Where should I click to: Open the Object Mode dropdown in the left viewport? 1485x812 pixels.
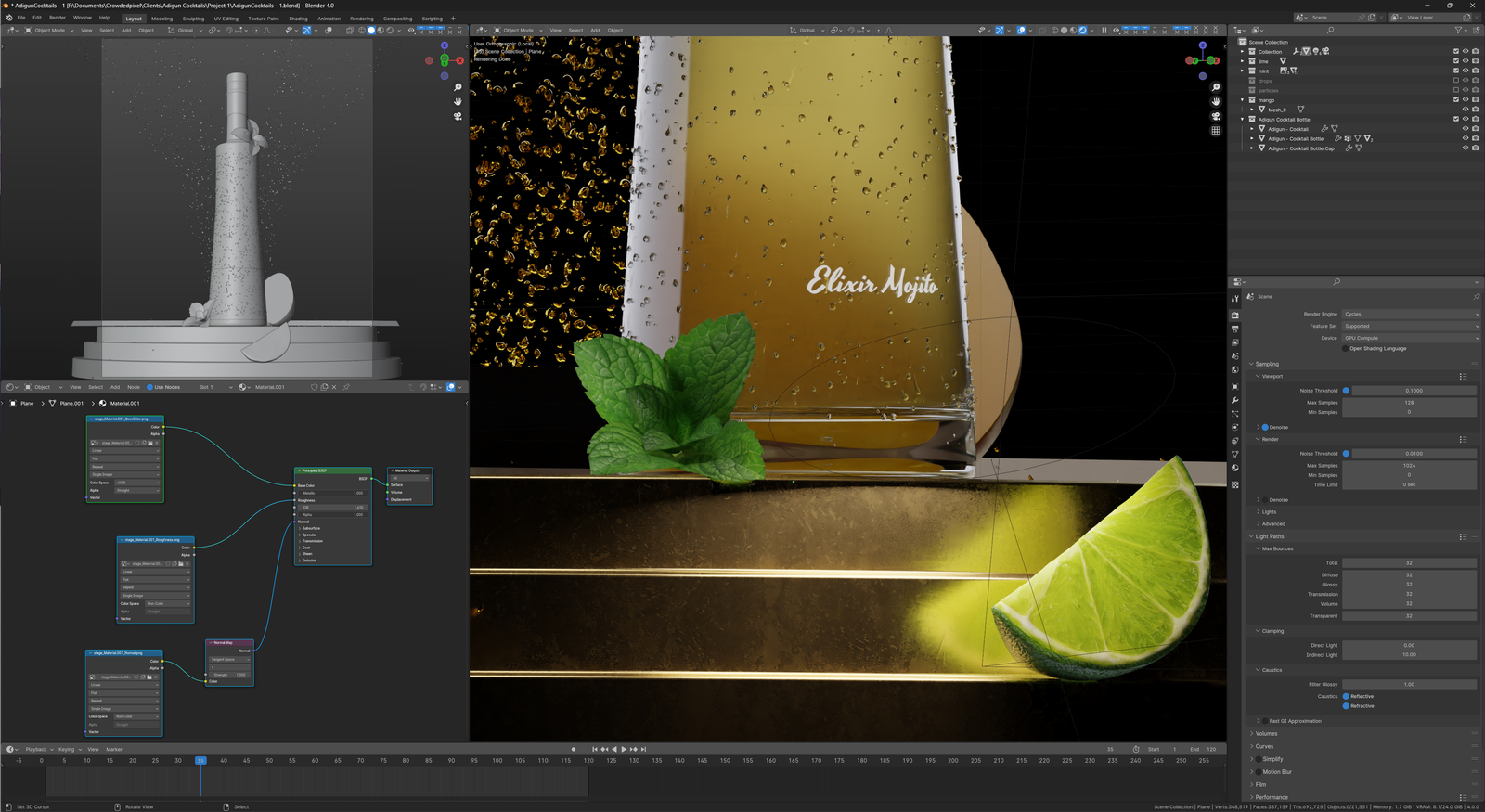coord(50,30)
